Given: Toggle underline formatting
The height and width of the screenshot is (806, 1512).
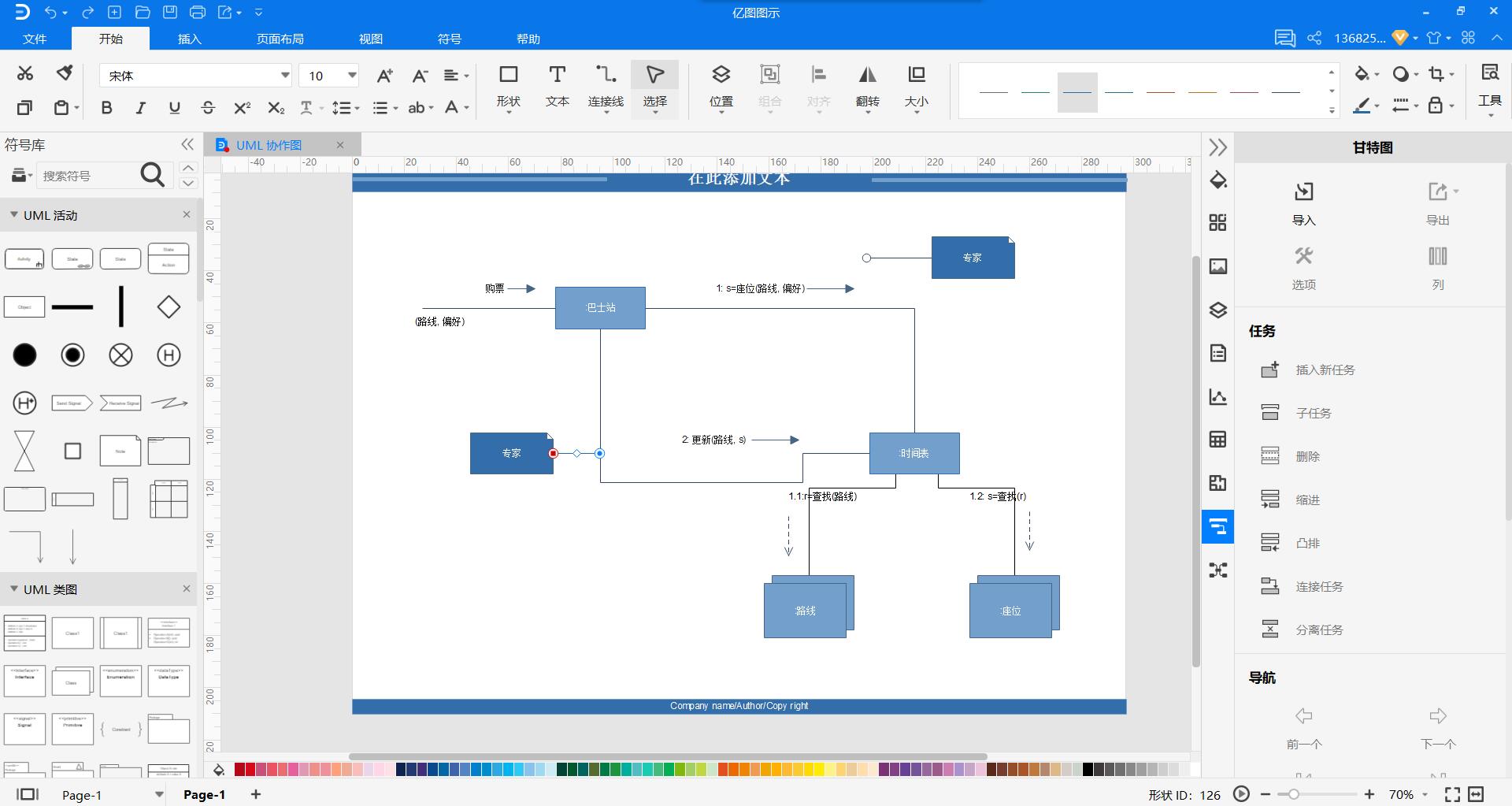Looking at the screenshot, I should 174,108.
